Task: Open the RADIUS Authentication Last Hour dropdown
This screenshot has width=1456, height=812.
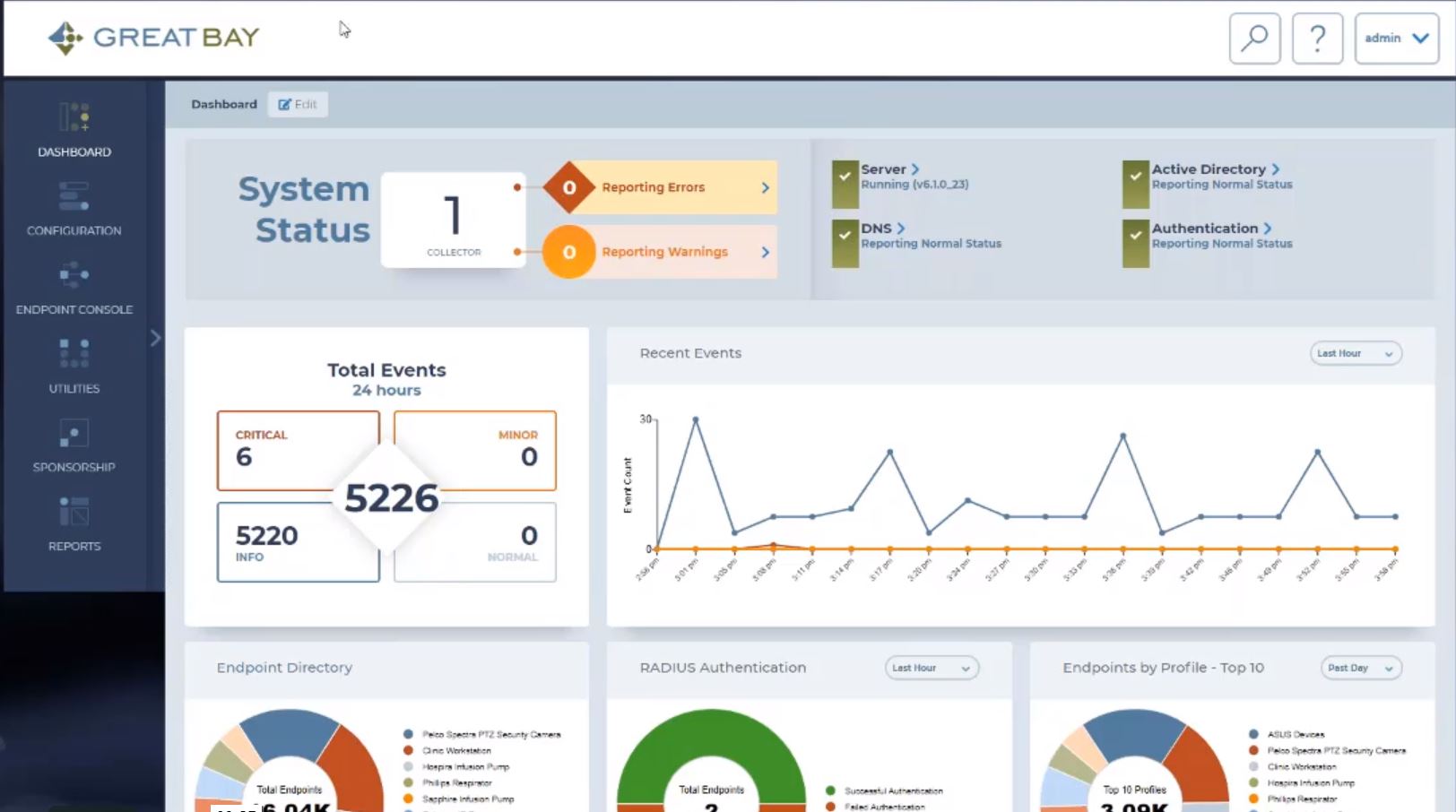Action: 932,668
